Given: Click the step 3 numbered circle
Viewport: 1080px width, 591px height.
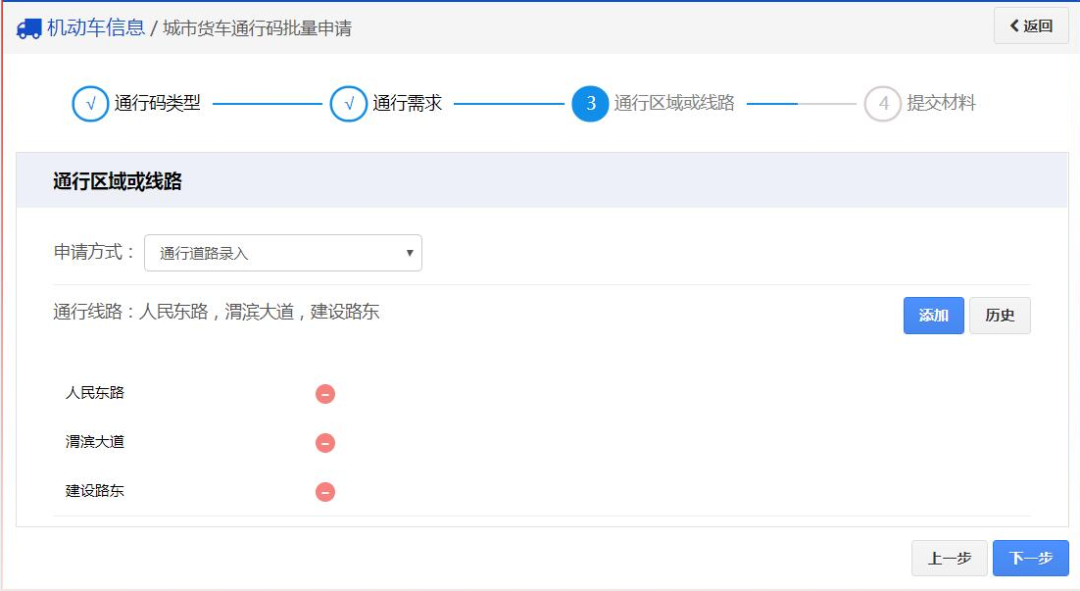Looking at the screenshot, I should pyautogui.click(x=590, y=104).
